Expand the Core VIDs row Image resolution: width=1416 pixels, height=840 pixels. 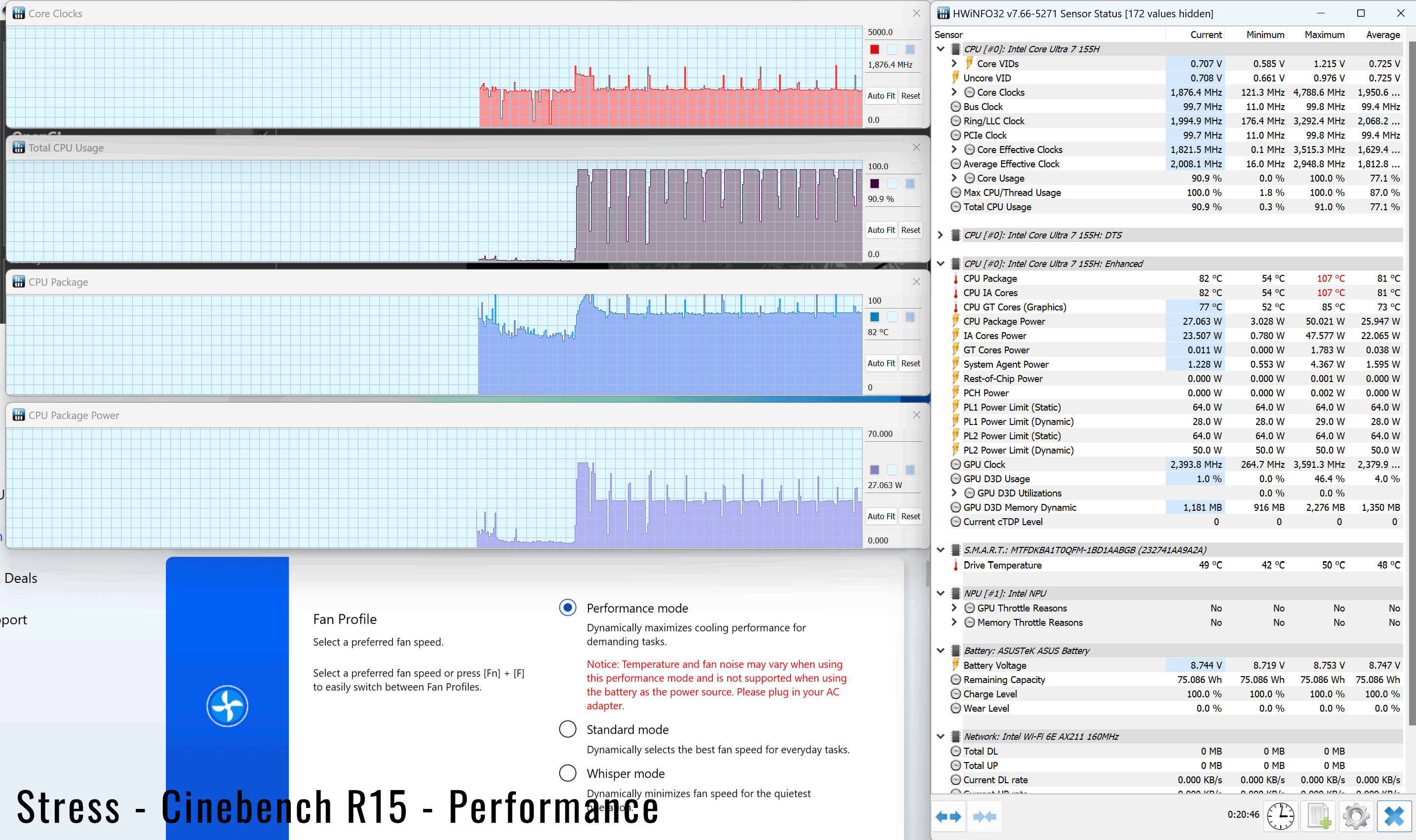pyautogui.click(x=954, y=63)
